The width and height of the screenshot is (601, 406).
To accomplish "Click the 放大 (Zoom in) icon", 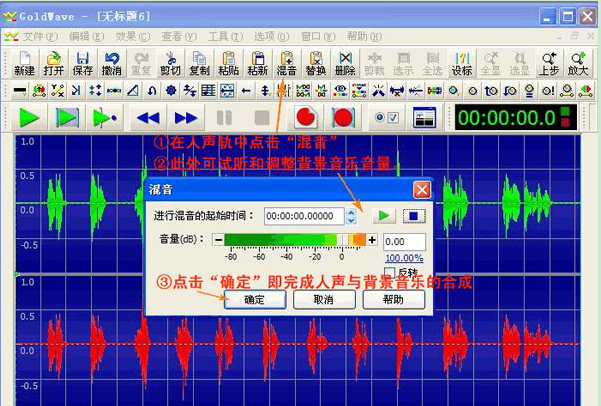I will [x=578, y=64].
